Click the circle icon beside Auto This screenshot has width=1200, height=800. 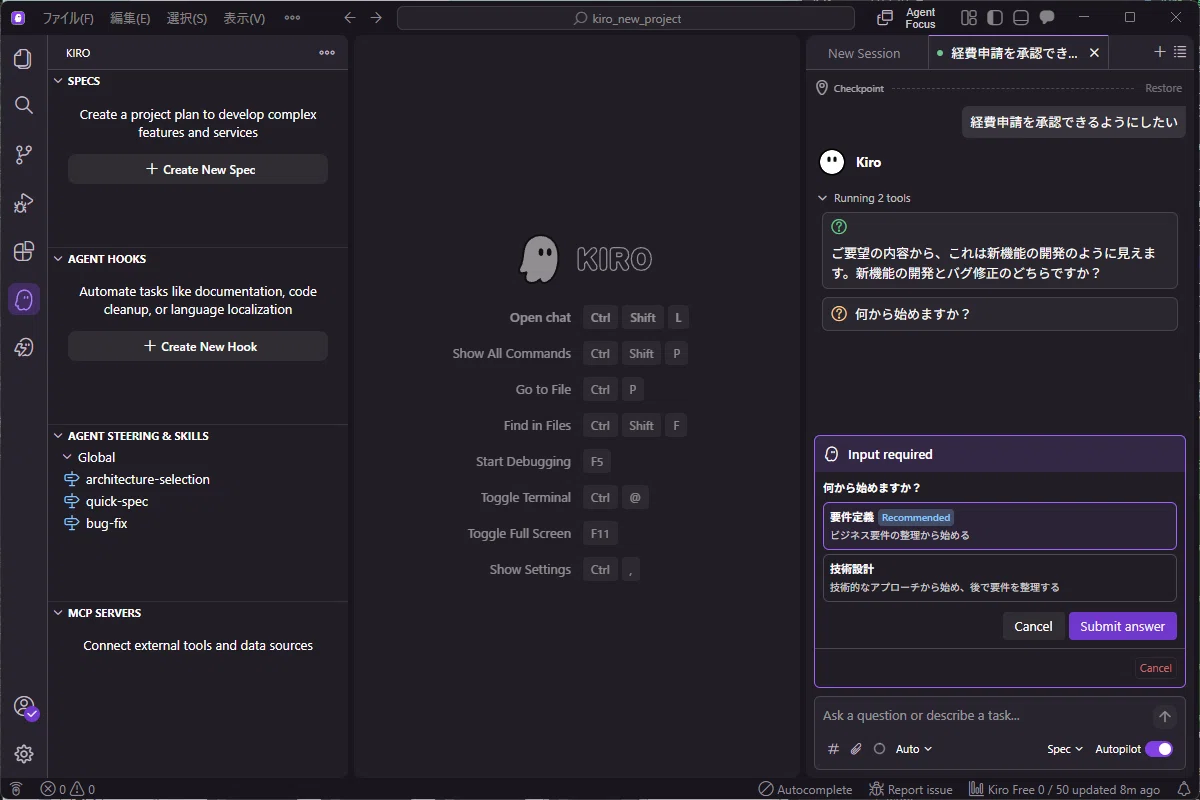tap(879, 749)
